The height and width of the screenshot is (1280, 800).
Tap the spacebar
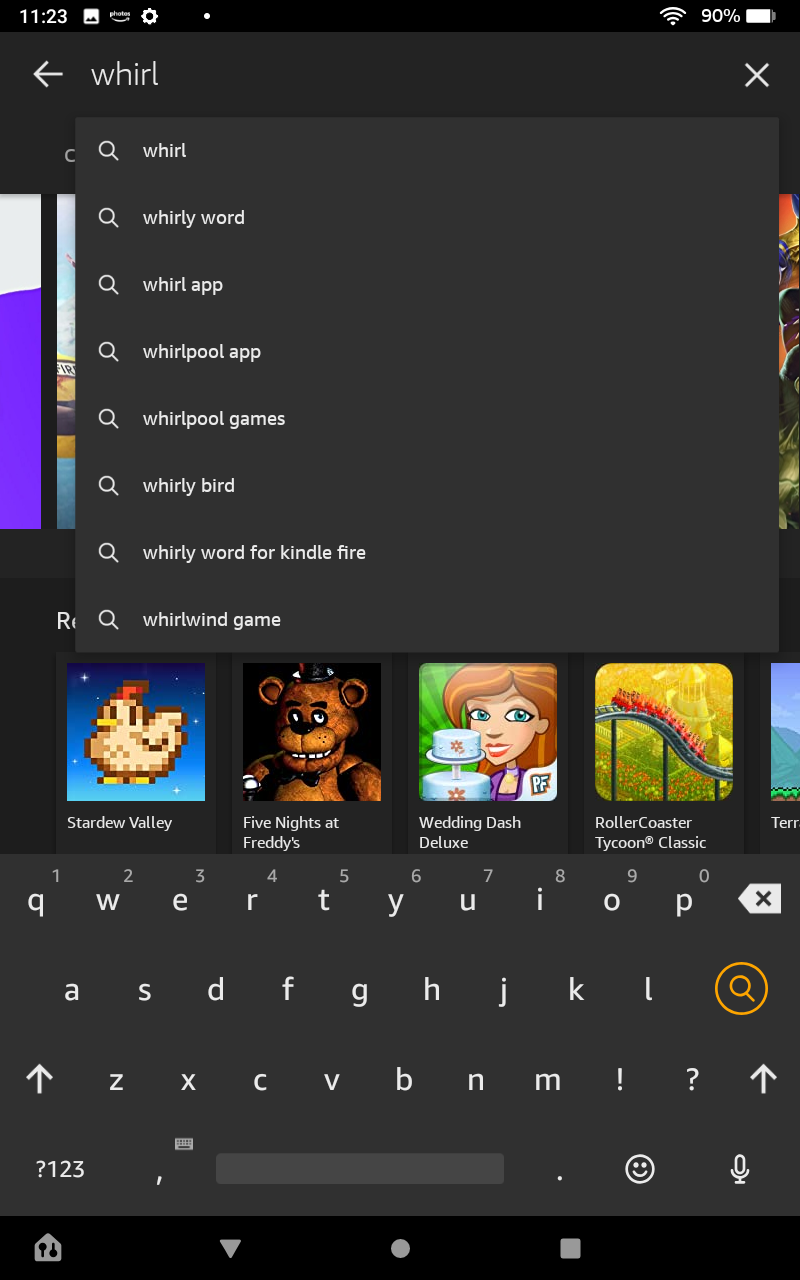tap(360, 1169)
